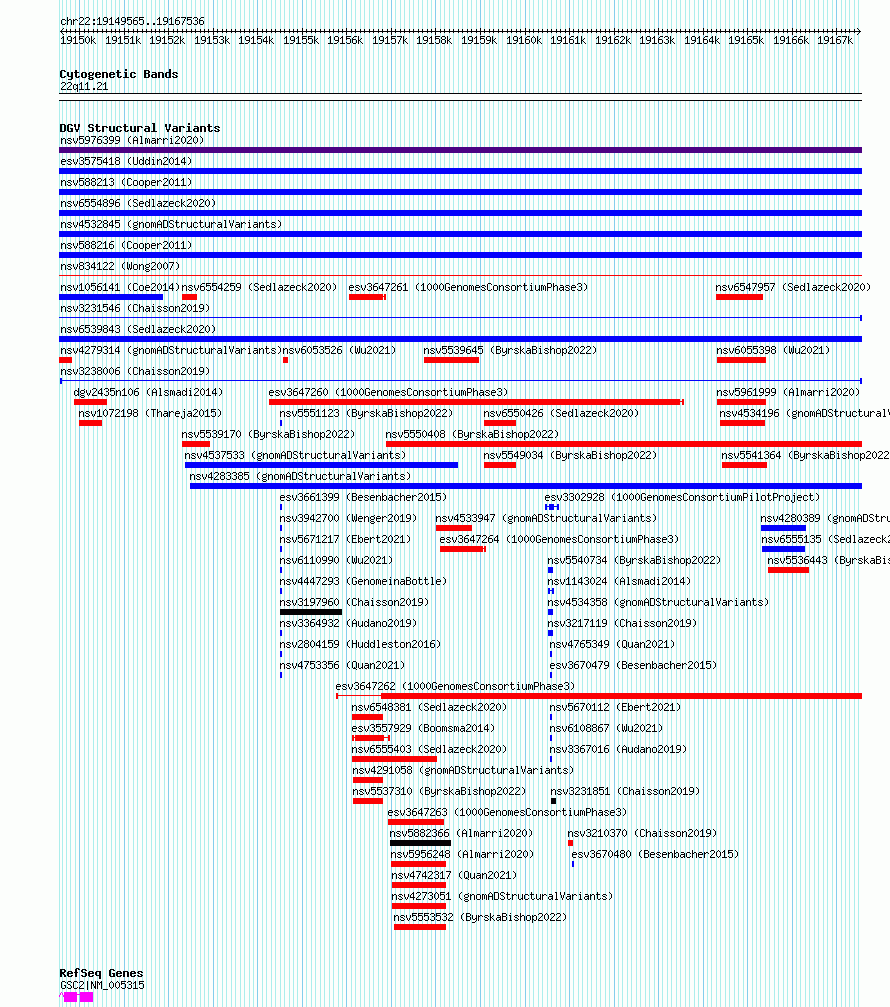Select nsv5540734 (ByrskaBishop2022) label
890x1007 pixels.
(634, 560)
